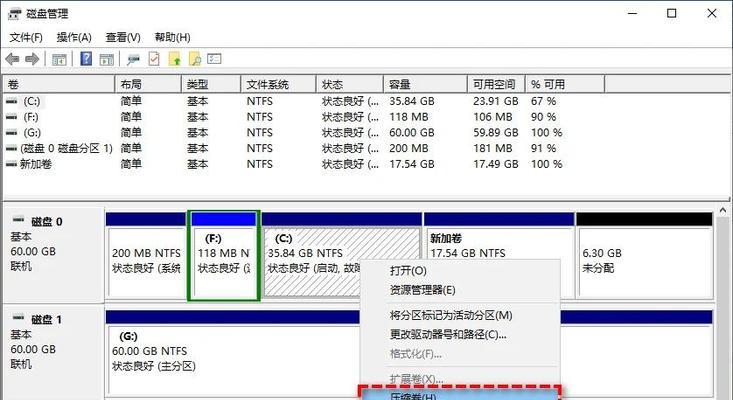The image size is (733, 400).
Task: Click the Forward arrow toolbar icon
Action: 32,59
